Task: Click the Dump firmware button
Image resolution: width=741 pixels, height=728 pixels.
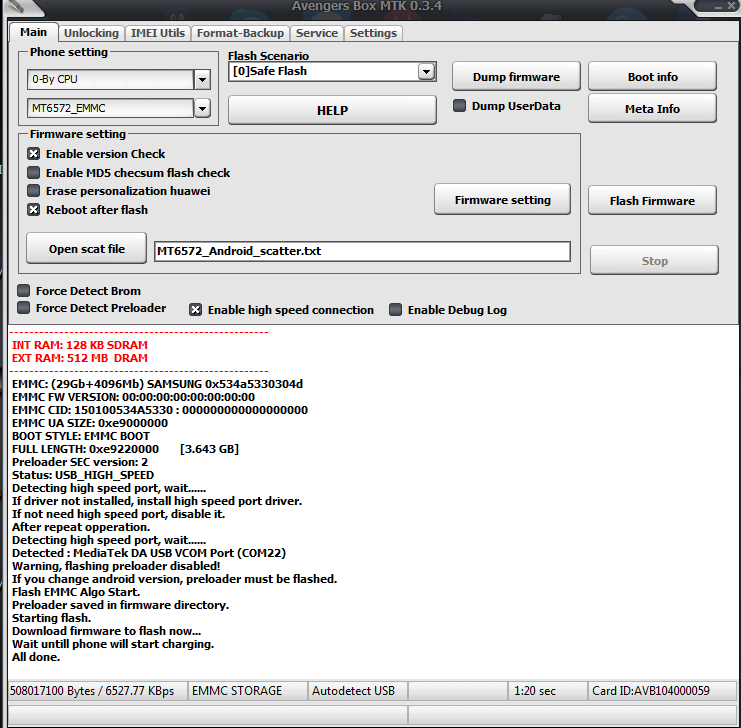Action: [x=516, y=77]
